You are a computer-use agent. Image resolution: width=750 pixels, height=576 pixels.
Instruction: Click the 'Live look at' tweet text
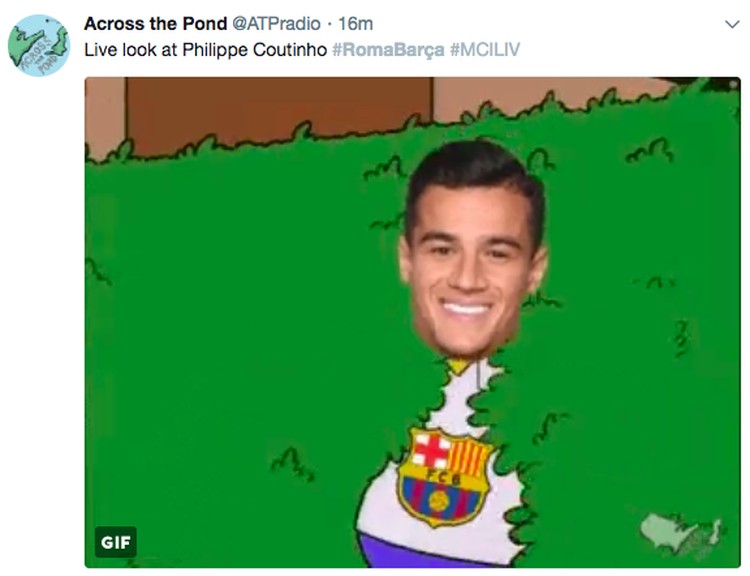coord(131,50)
